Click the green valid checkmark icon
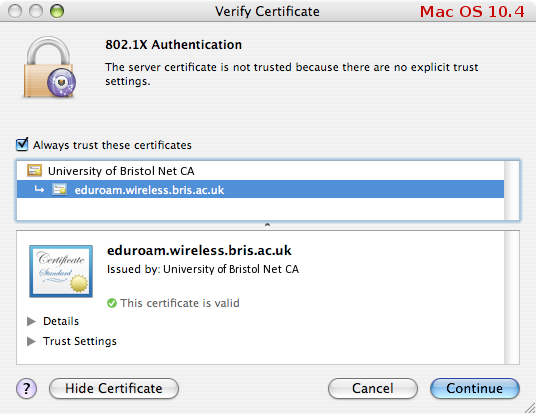Image resolution: width=536 pixels, height=414 pixels. [112, 303]
